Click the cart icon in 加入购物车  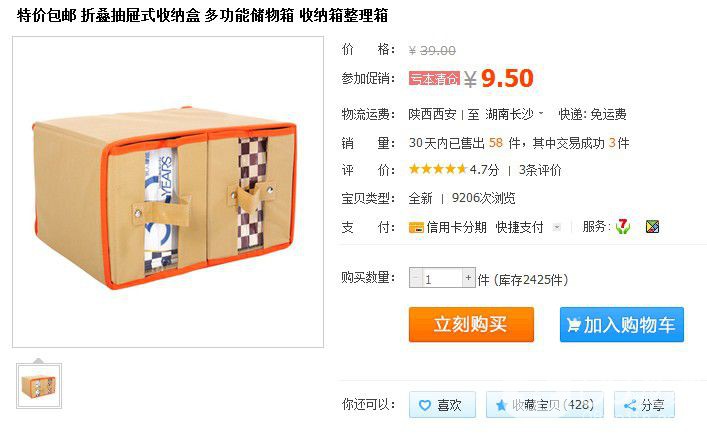pyautogui.click(x=574, y=324)
